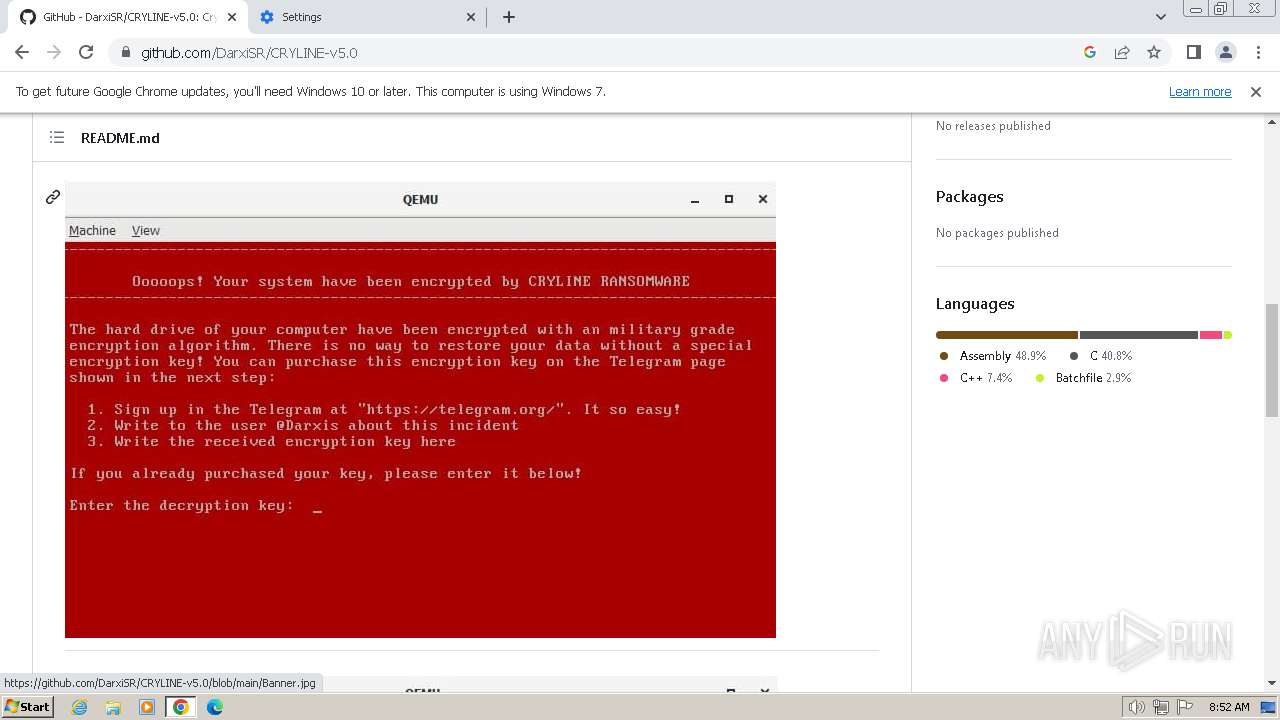Click the pink C++ segment of the language bar
This screenshot has width=1280, height=720.
tap(1210, 335)
